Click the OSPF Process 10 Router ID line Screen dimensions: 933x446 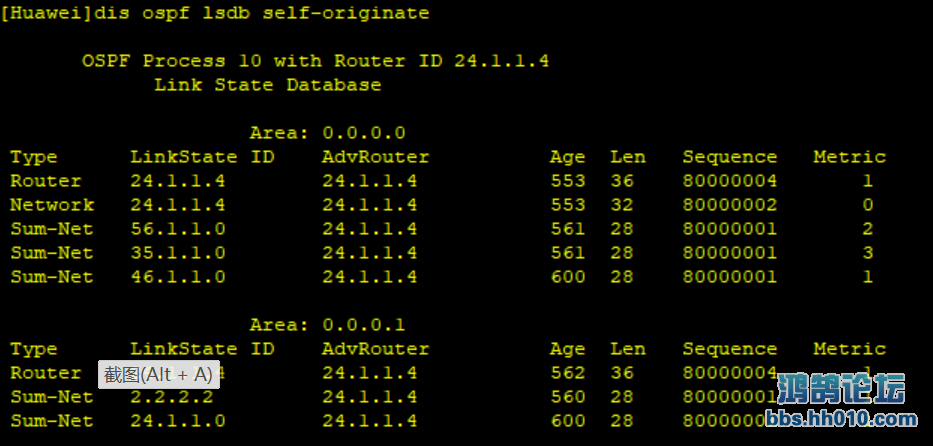tap(315, 61)
